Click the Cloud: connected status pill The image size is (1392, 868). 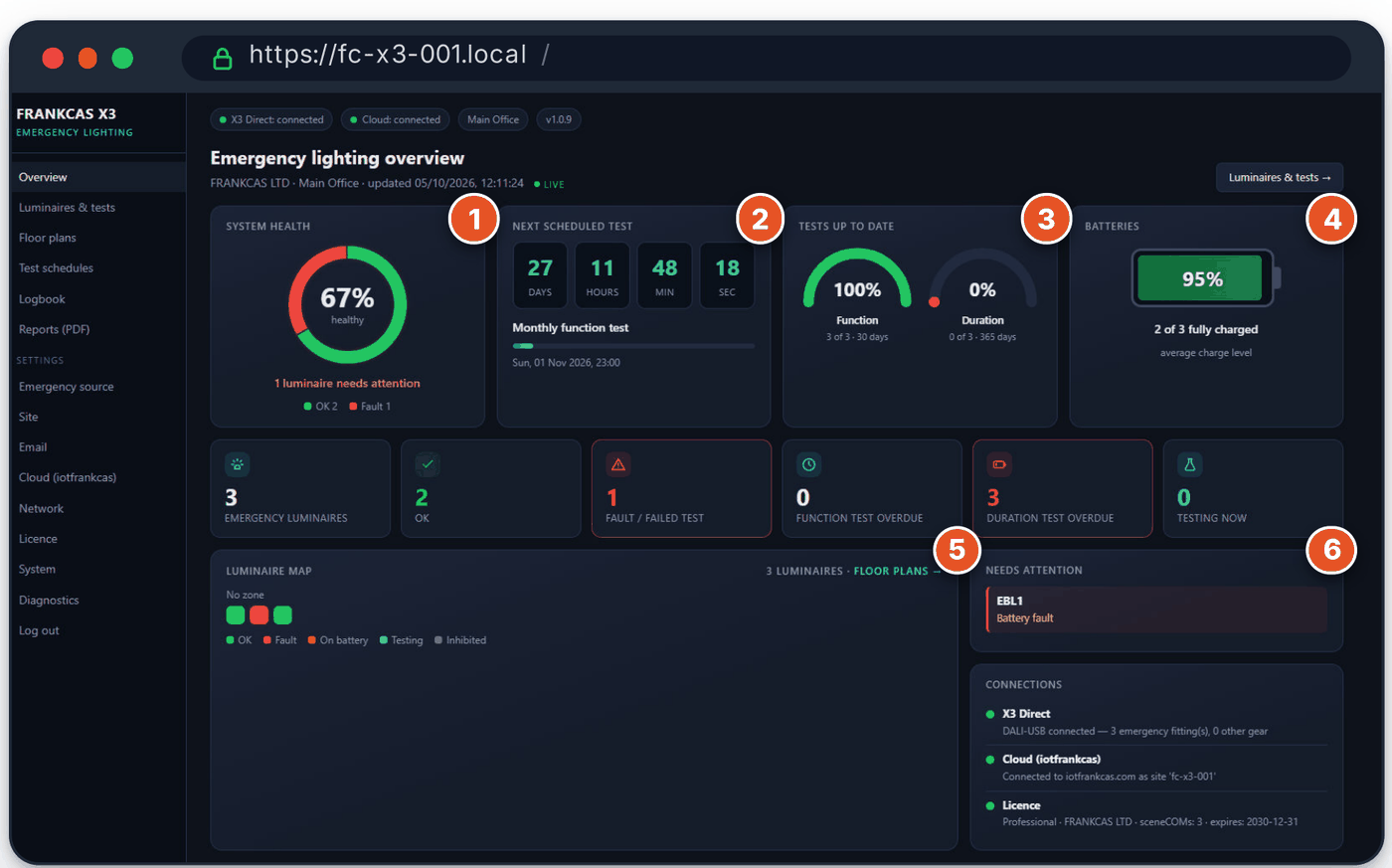pos(396,119)
